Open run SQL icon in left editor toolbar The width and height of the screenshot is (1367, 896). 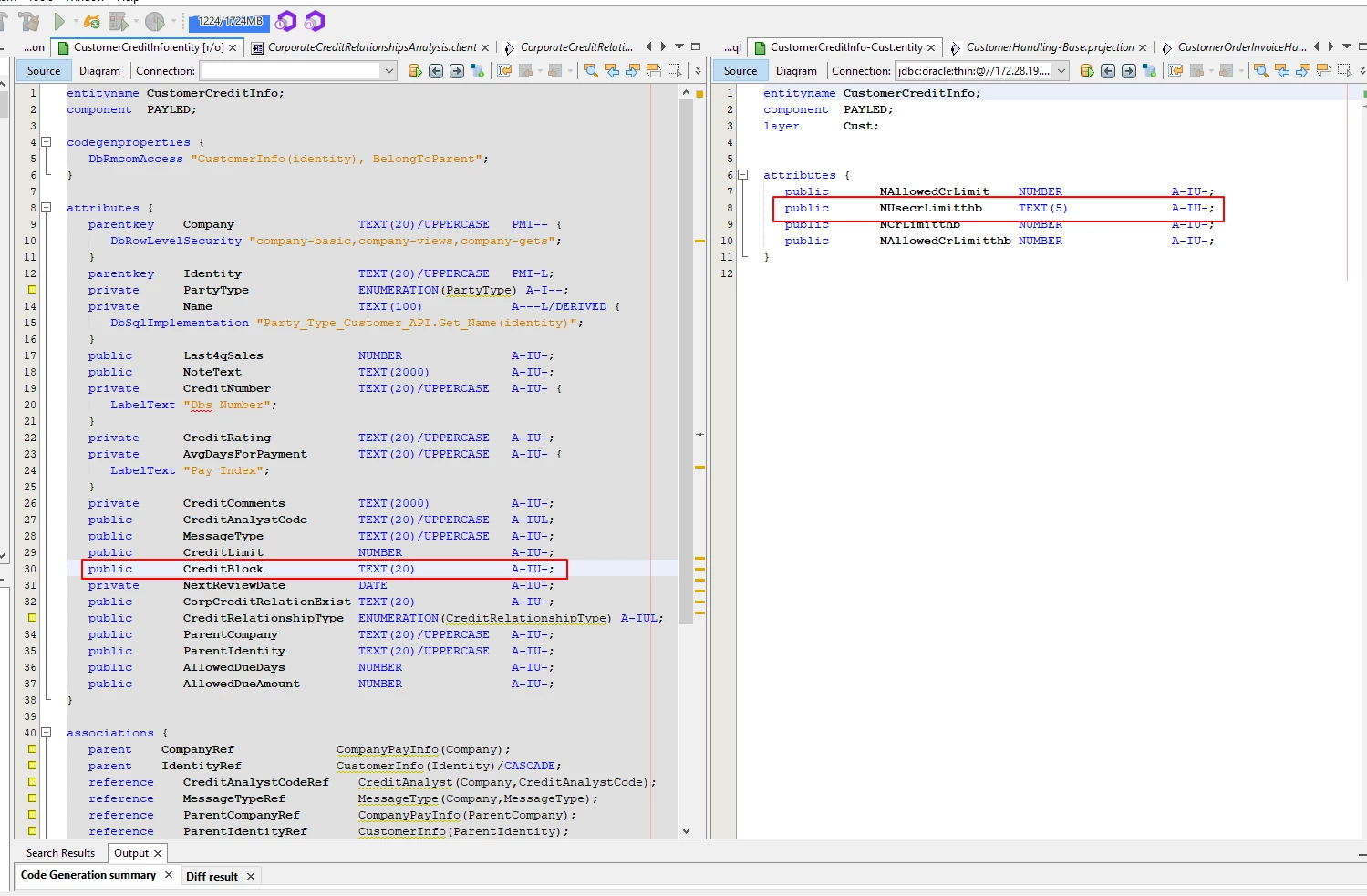415,70
